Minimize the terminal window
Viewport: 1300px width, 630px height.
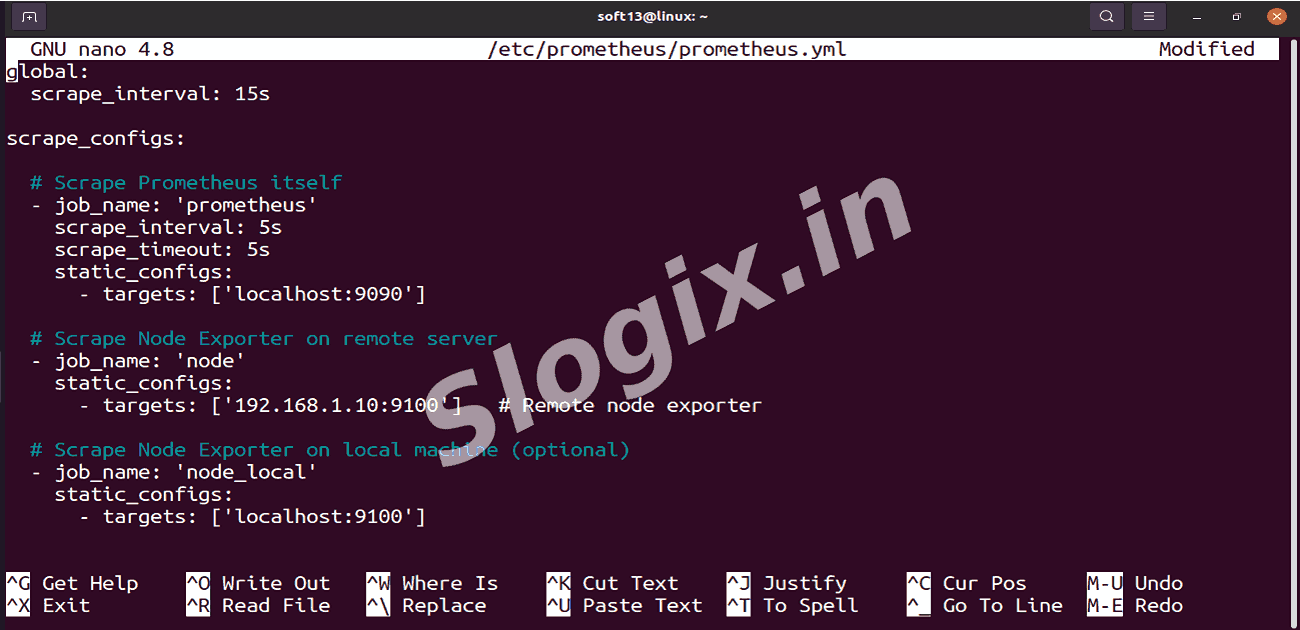[x=1198, y=17]
